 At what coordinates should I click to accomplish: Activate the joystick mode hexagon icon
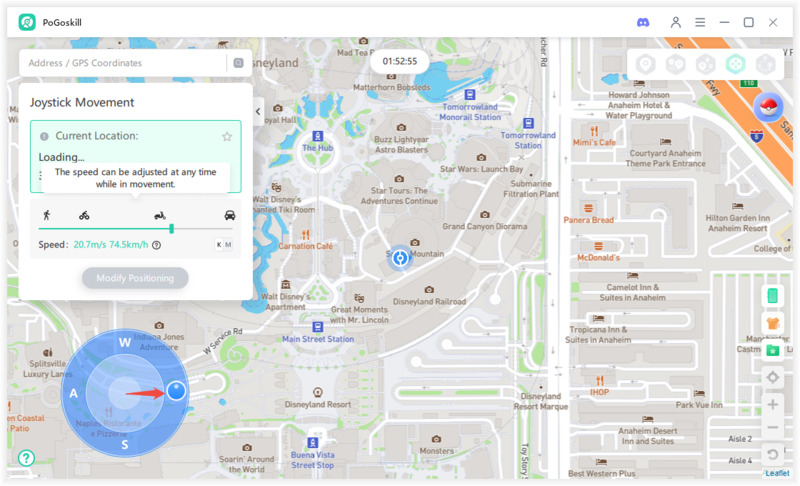735,64
